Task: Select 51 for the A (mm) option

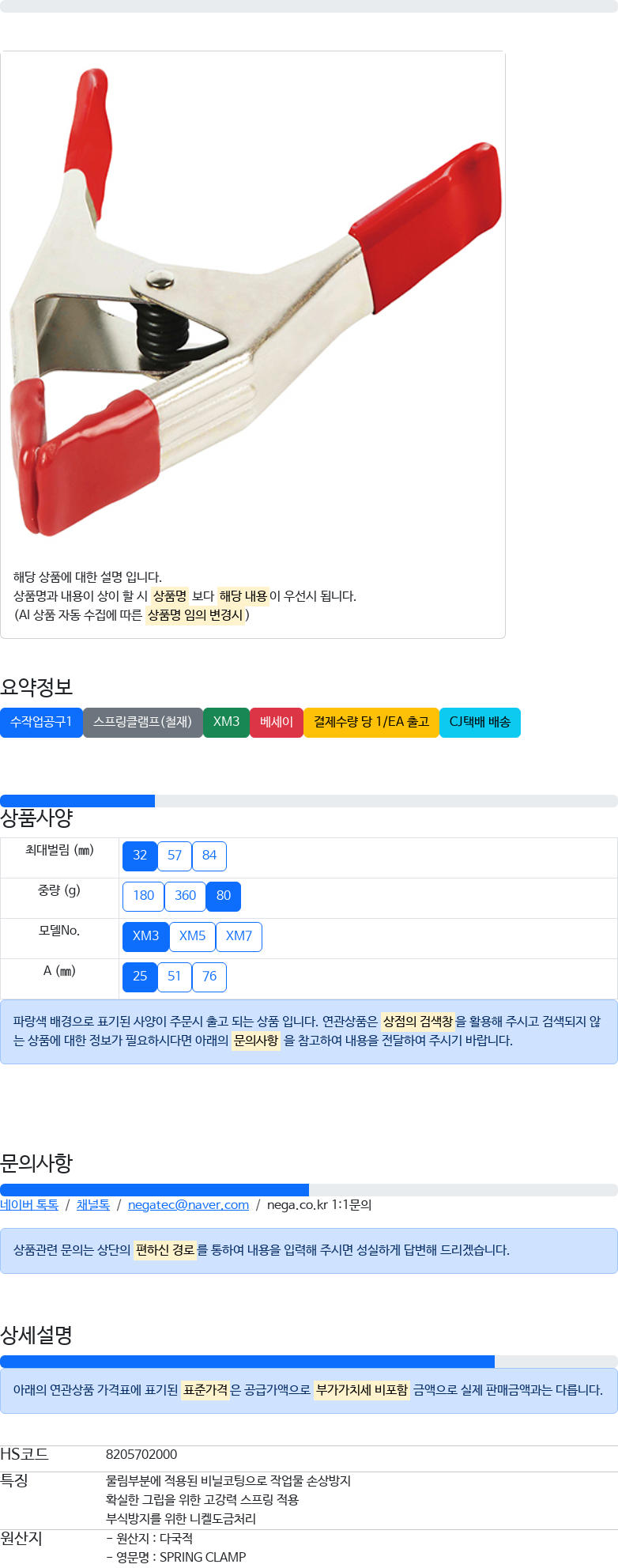Action: click(175, 977)
